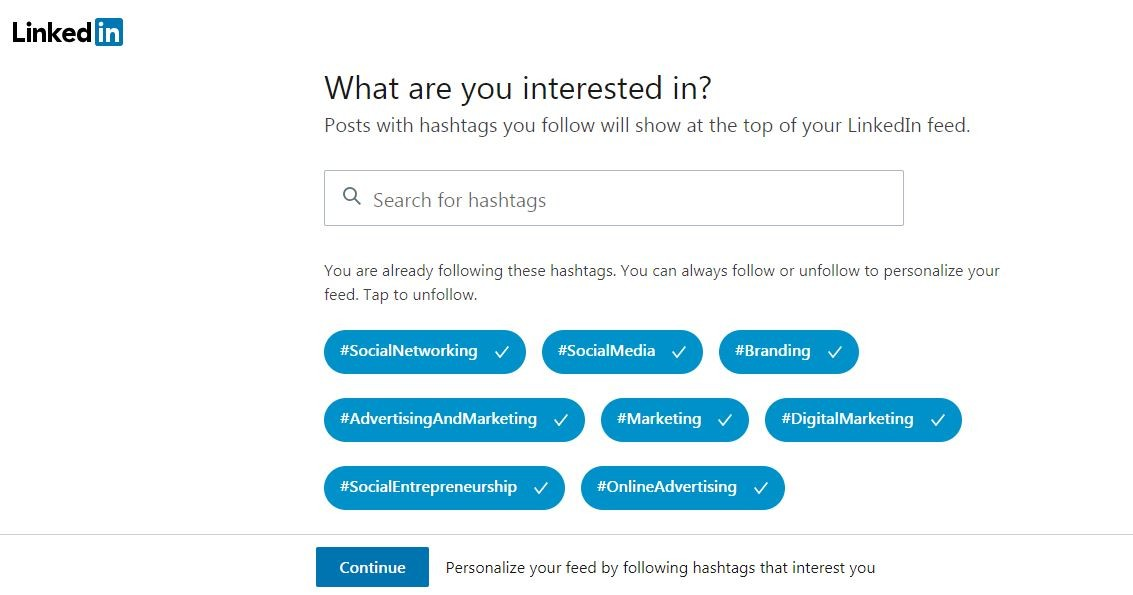Click the checkmark on #DigitalMarketing
This screenshot has width=1133, height=595.
pos(938,420)
